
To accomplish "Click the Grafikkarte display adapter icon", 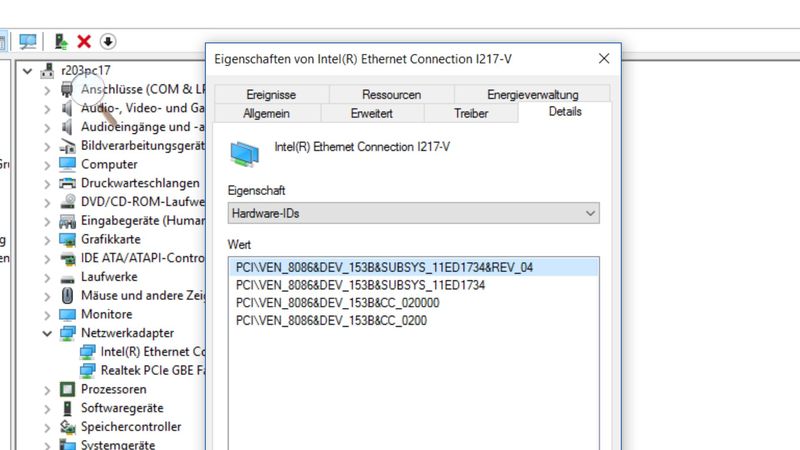I will tap(67, 239).
